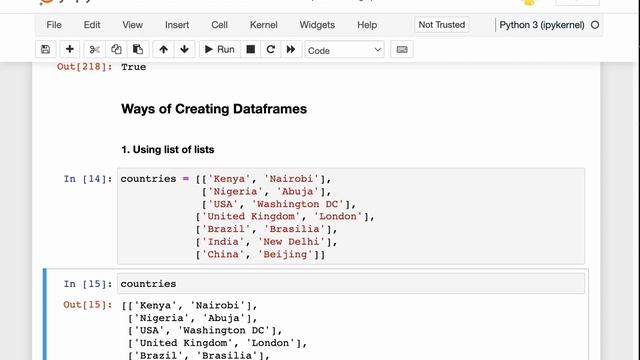The image size is (640, 360).
Task: Paste cells below icon
Action: [x=138, y=49]
